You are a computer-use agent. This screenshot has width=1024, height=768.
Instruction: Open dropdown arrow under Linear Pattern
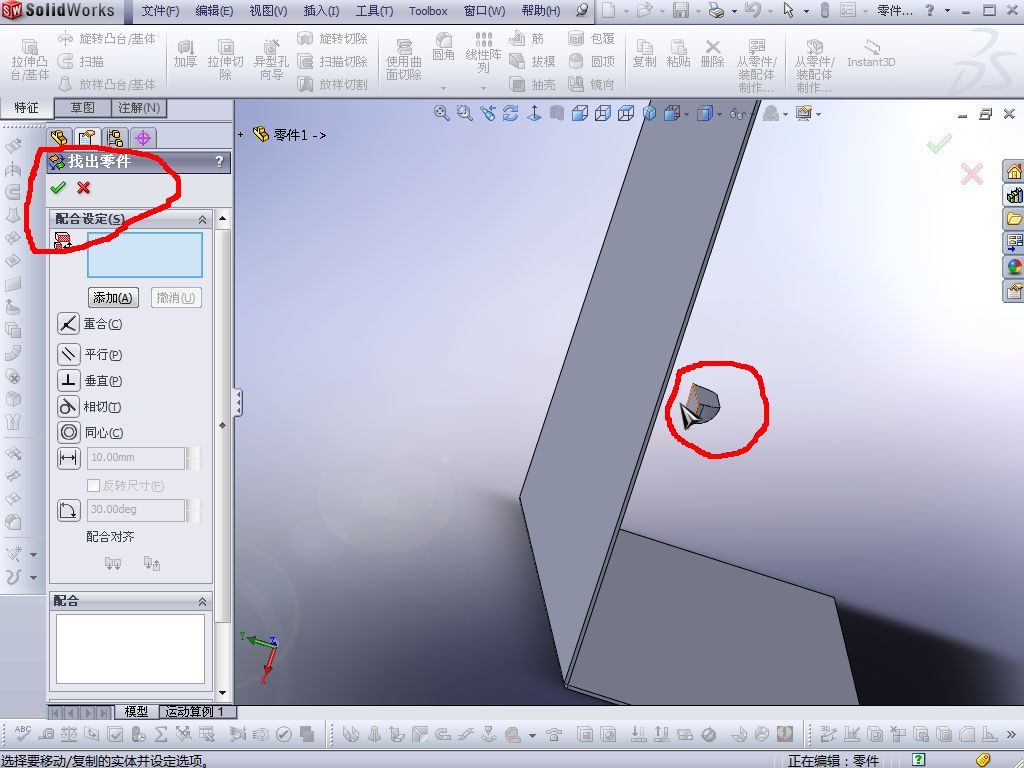483,88
